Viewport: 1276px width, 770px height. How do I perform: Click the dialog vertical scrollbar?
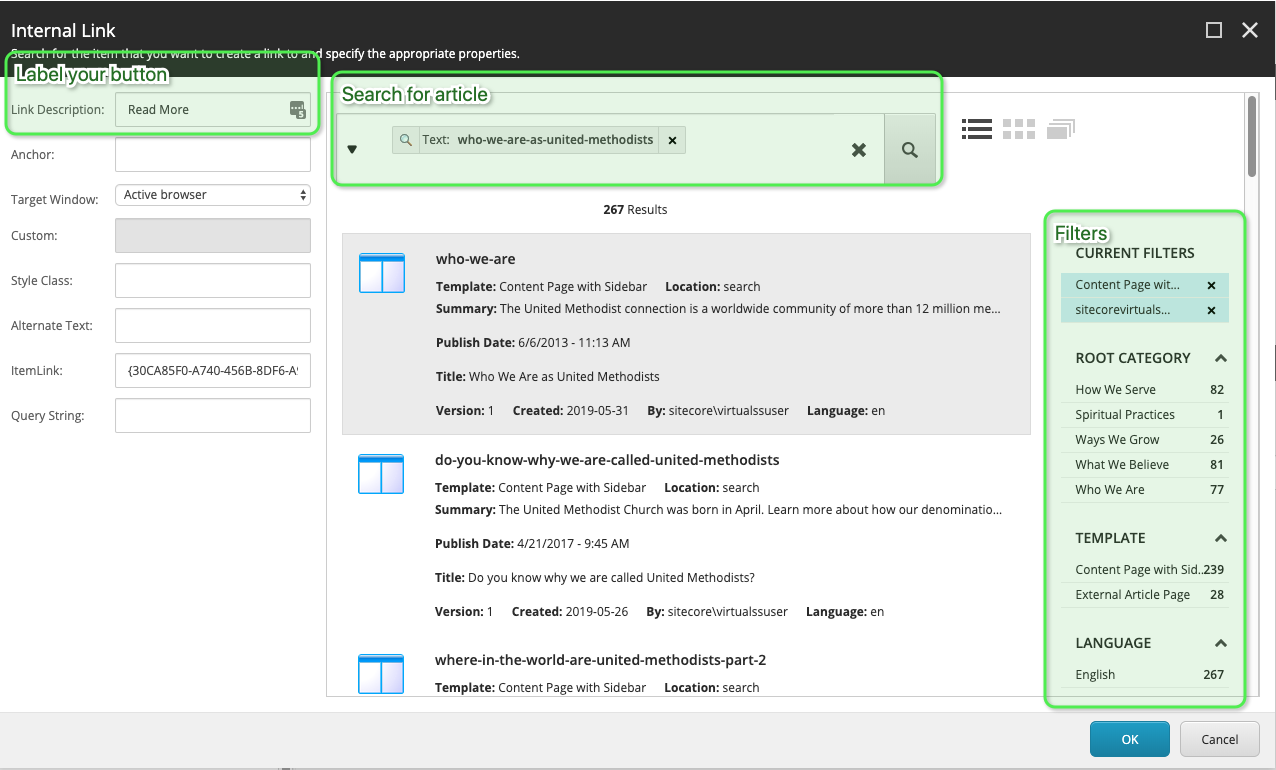(x=1251, y=136)
